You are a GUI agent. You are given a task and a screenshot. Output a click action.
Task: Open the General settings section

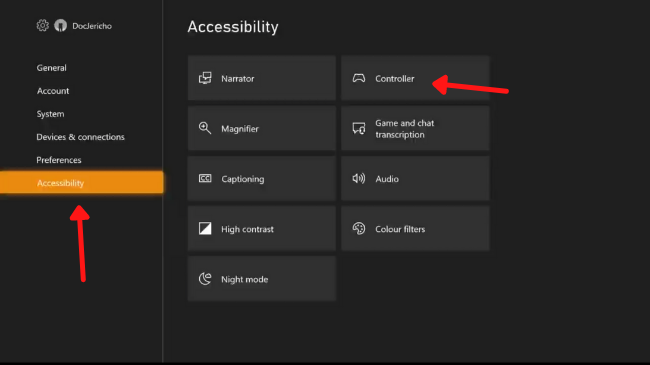pyautogui.click(x=51, y=68)
